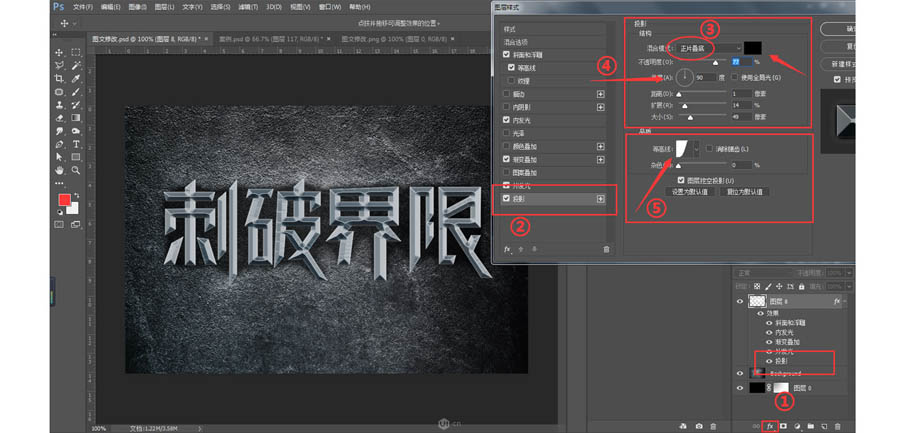Open the 编辑(E) menu
900x433 pixels.
tap(110, 7)
